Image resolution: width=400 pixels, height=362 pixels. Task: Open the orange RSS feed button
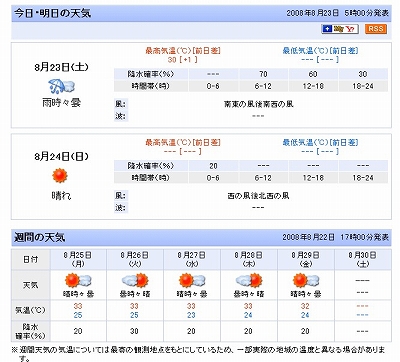click(376, 29)
